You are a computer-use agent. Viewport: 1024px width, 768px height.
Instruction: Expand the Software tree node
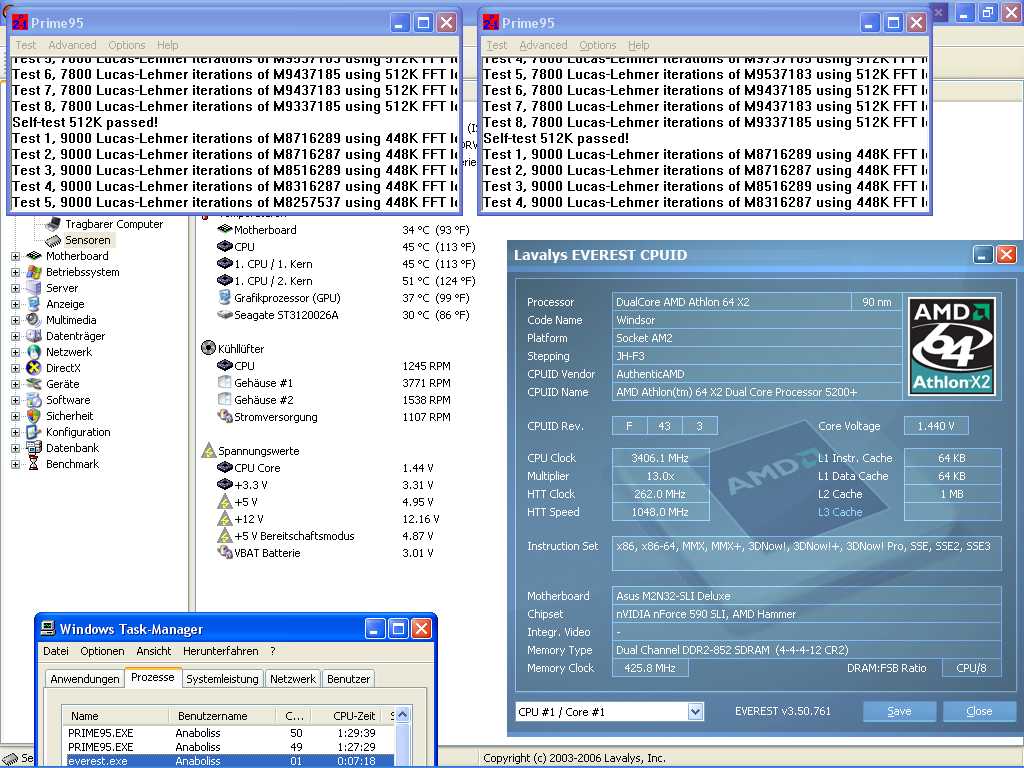click(16, 400)
